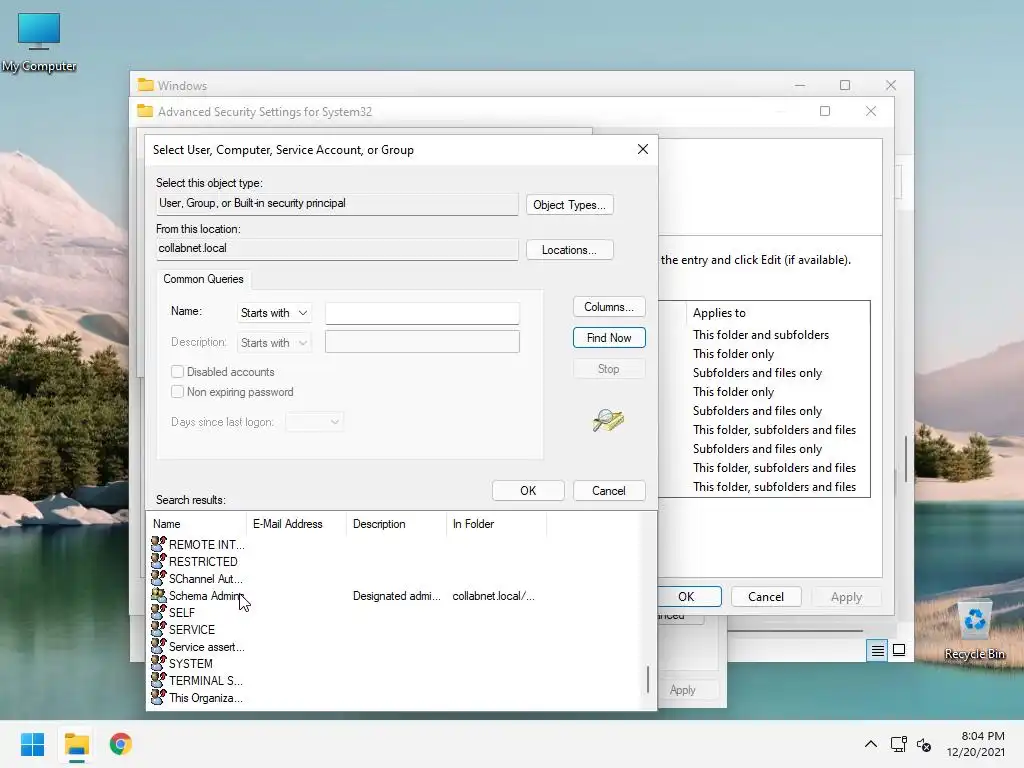Click Advanced Security Settings folder icon

click(145, 111)
